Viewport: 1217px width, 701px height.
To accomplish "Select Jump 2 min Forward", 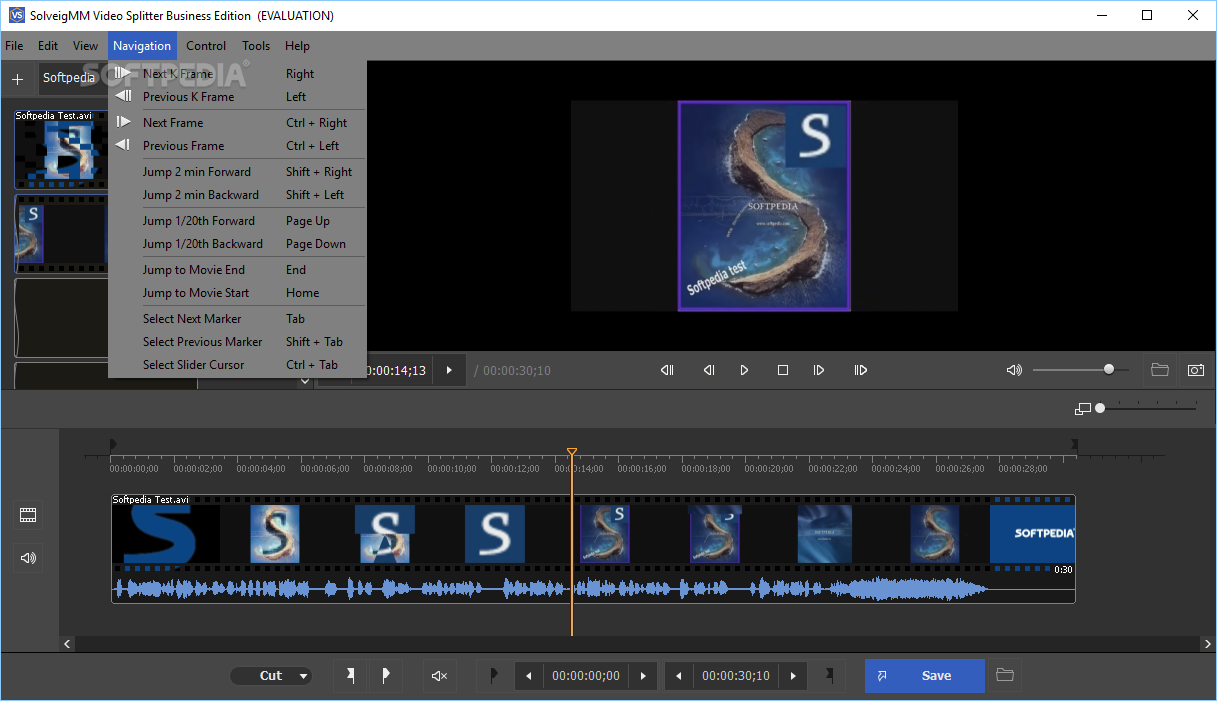I will [x=238, y=172].
